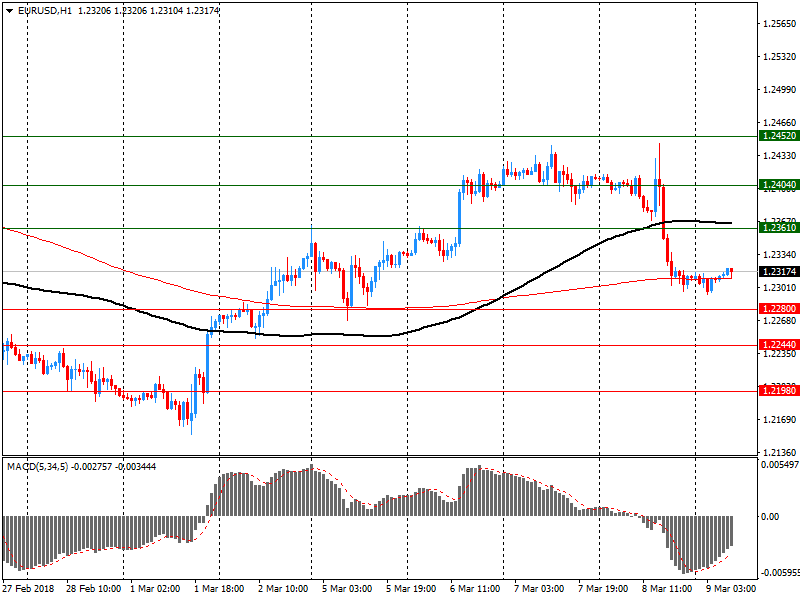
Task: Click the 1.25650 price scale value
Action: (x=780, y=23)
